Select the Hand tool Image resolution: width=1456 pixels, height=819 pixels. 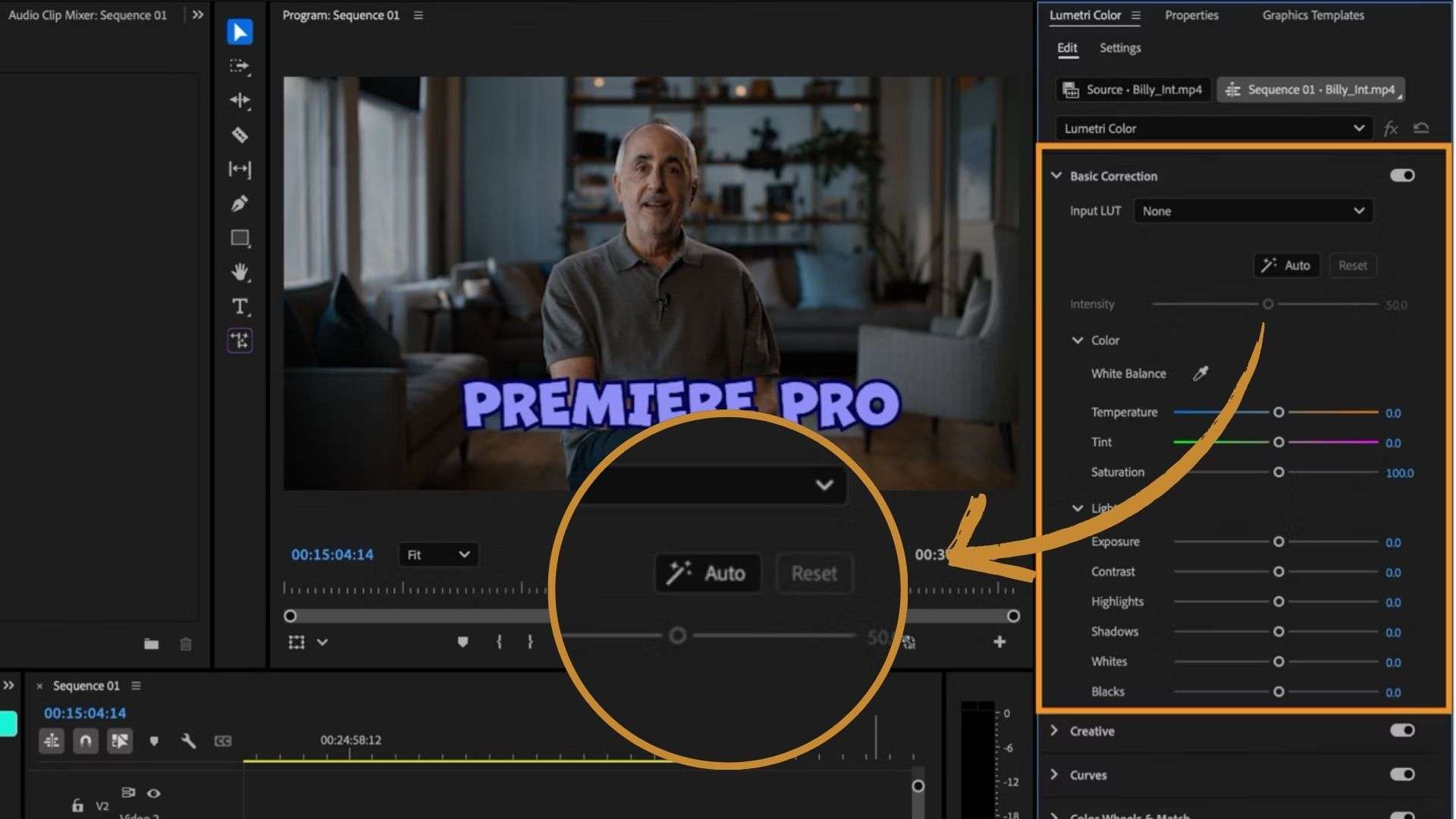(x=240, y=272)
